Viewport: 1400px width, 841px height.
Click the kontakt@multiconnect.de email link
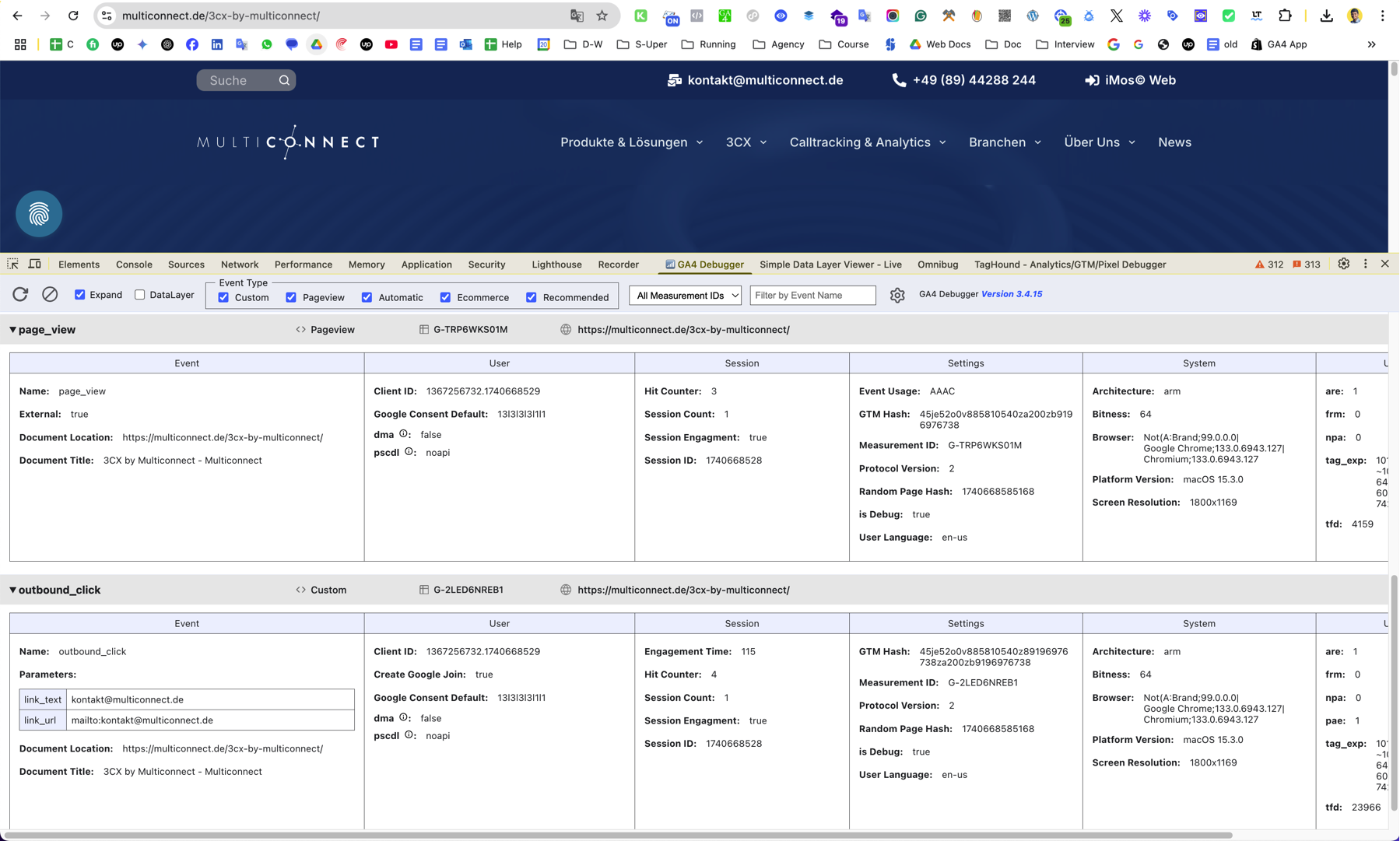pos(764,80)
